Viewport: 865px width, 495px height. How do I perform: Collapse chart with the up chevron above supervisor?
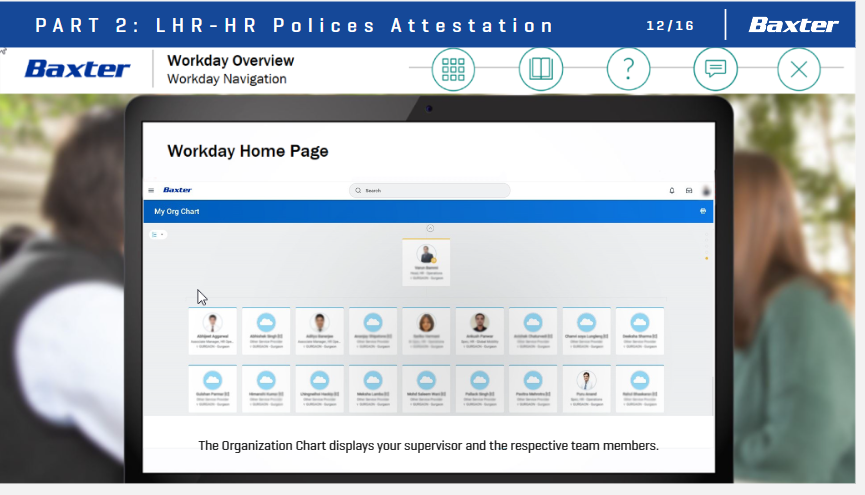(x=430, y=228)
